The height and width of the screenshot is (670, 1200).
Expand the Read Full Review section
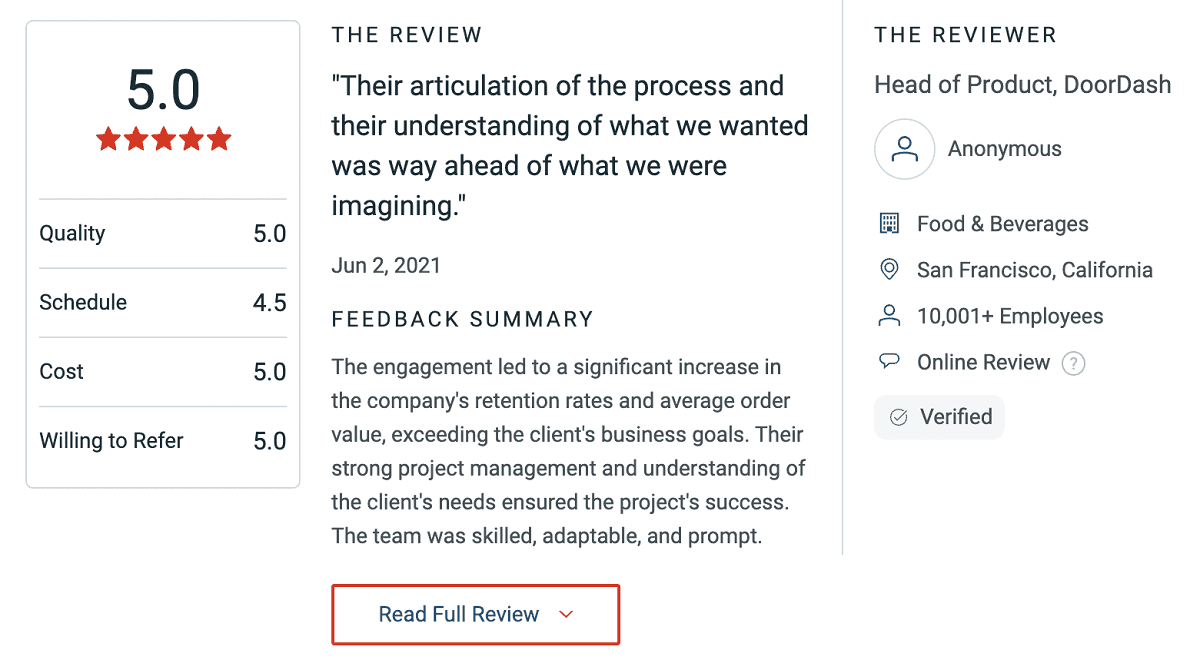(x=475, y=614)
